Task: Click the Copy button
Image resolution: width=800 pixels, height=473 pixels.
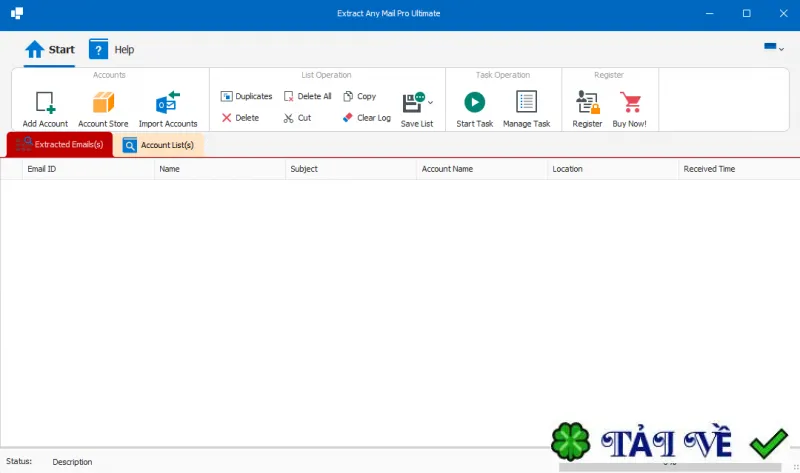Action: 360,96
